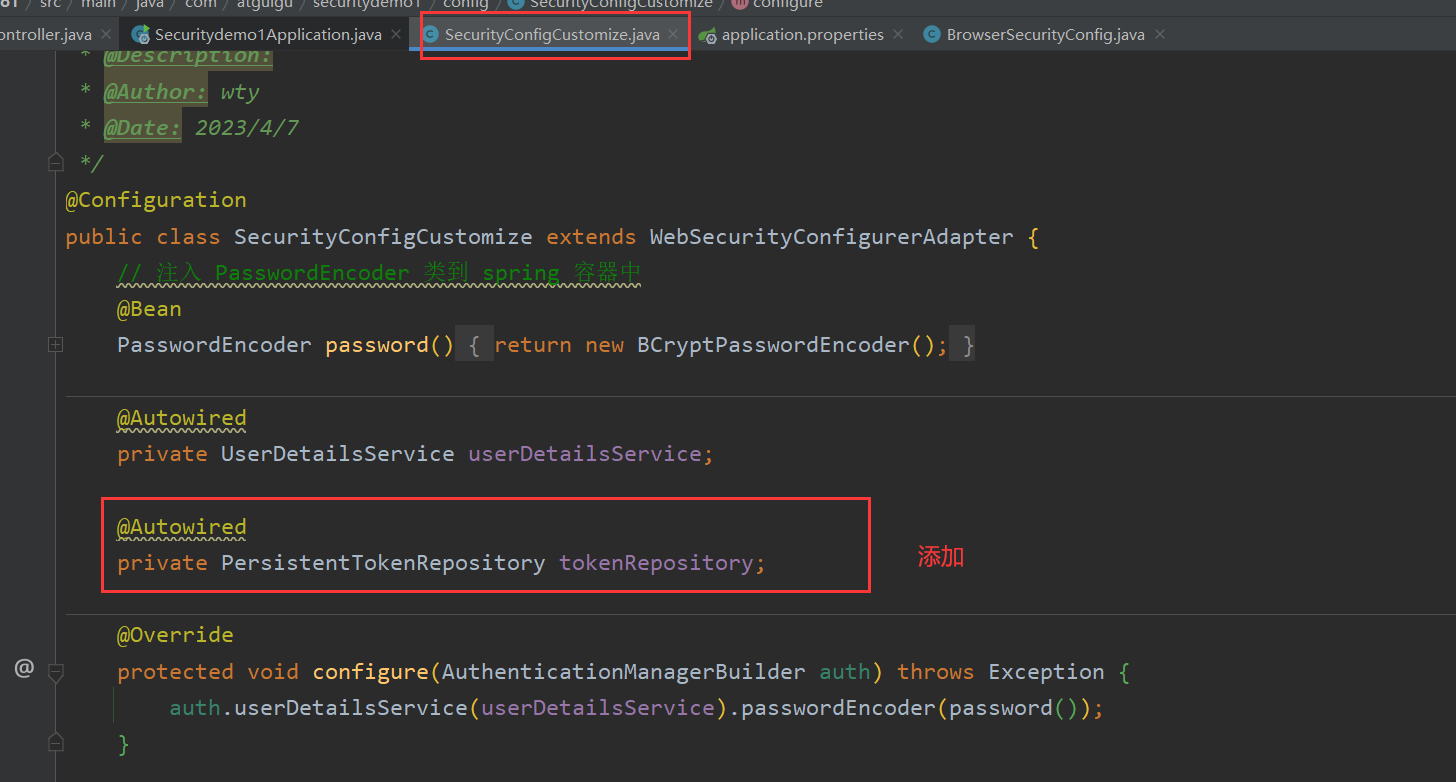This screenshot has width=1456, height=782.
Task: Click the @Bean annotation
Action: (x=149, y=309)
